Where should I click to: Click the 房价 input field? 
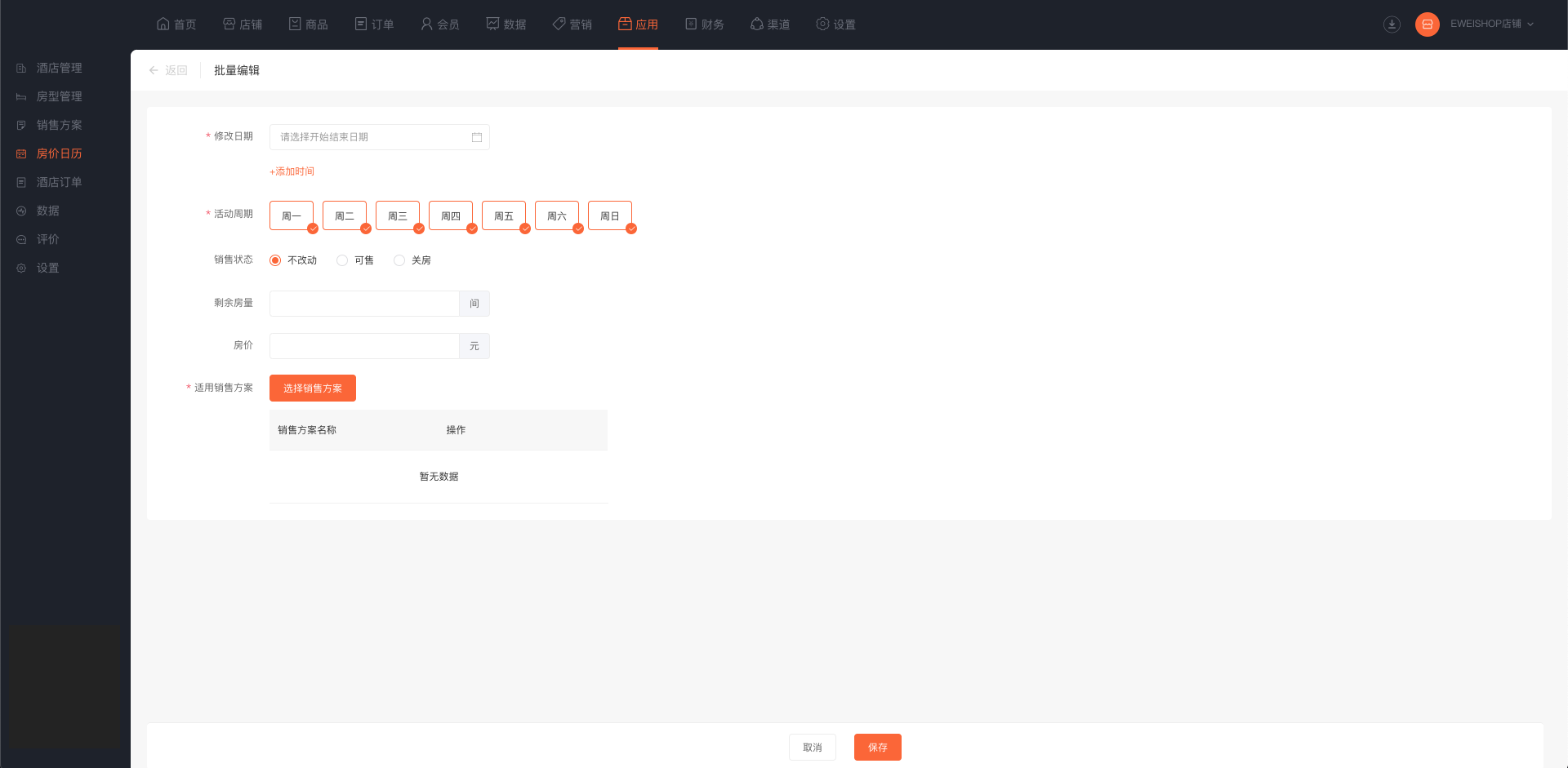(364, 346)
